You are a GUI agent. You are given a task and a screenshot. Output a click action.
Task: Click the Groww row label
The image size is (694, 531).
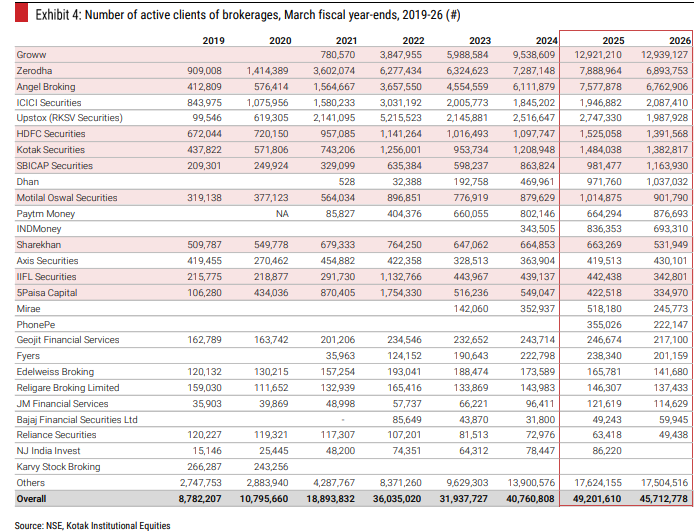31,54
